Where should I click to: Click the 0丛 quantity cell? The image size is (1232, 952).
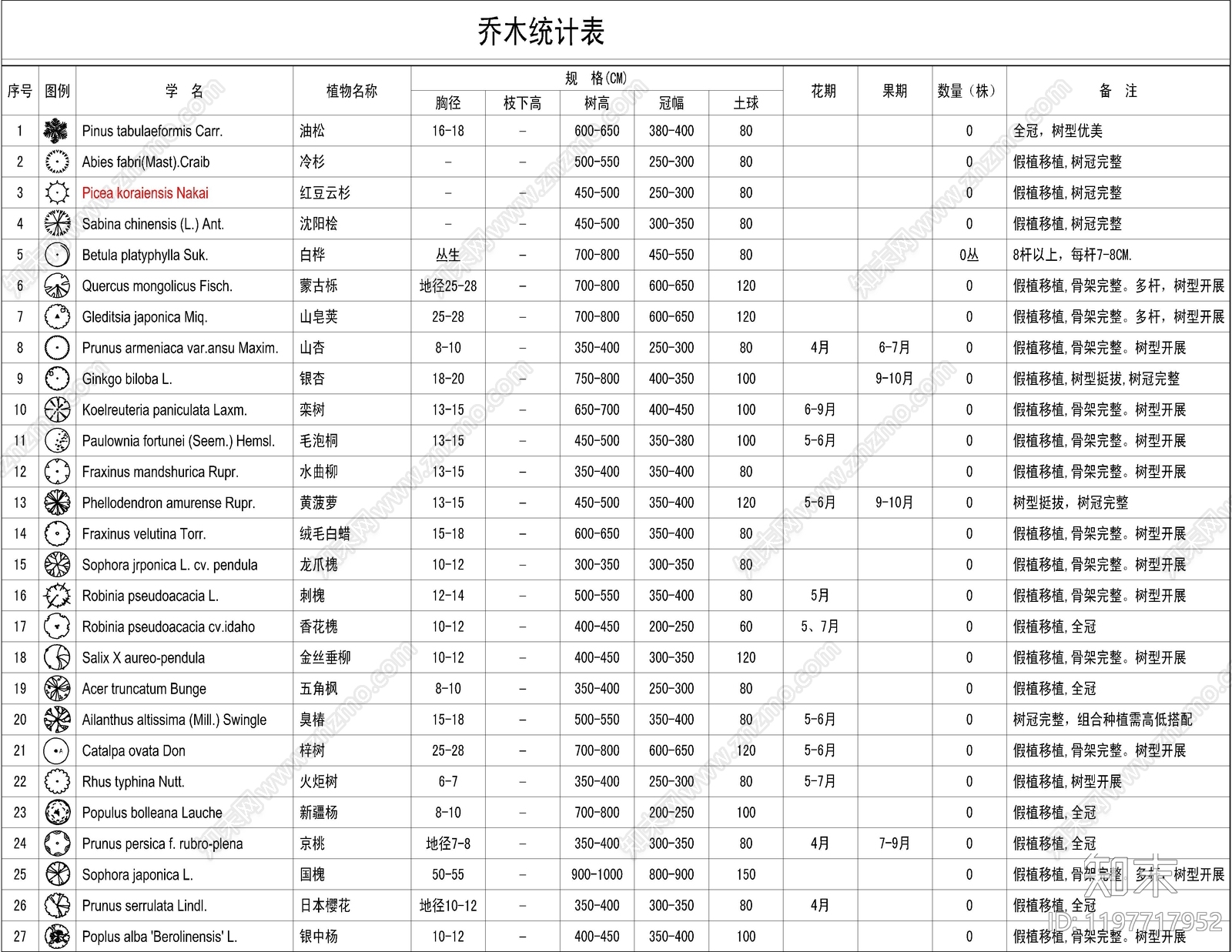(969, 255)
